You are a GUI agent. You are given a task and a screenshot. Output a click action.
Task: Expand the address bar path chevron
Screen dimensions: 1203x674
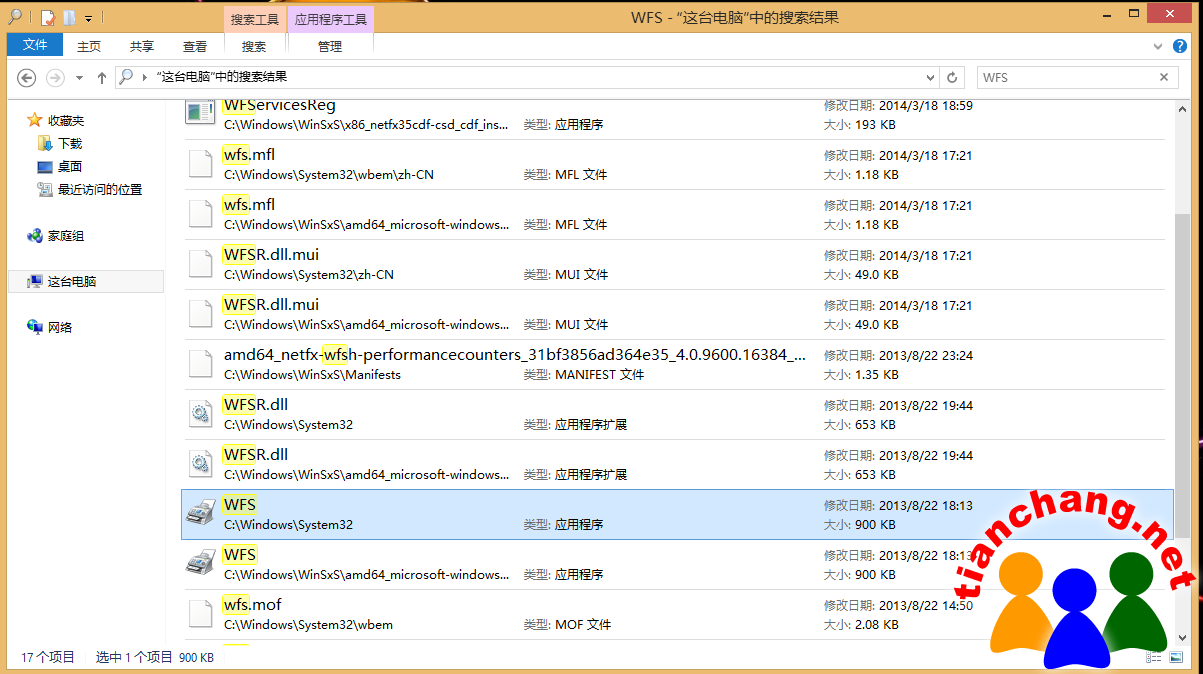(145, 77)
